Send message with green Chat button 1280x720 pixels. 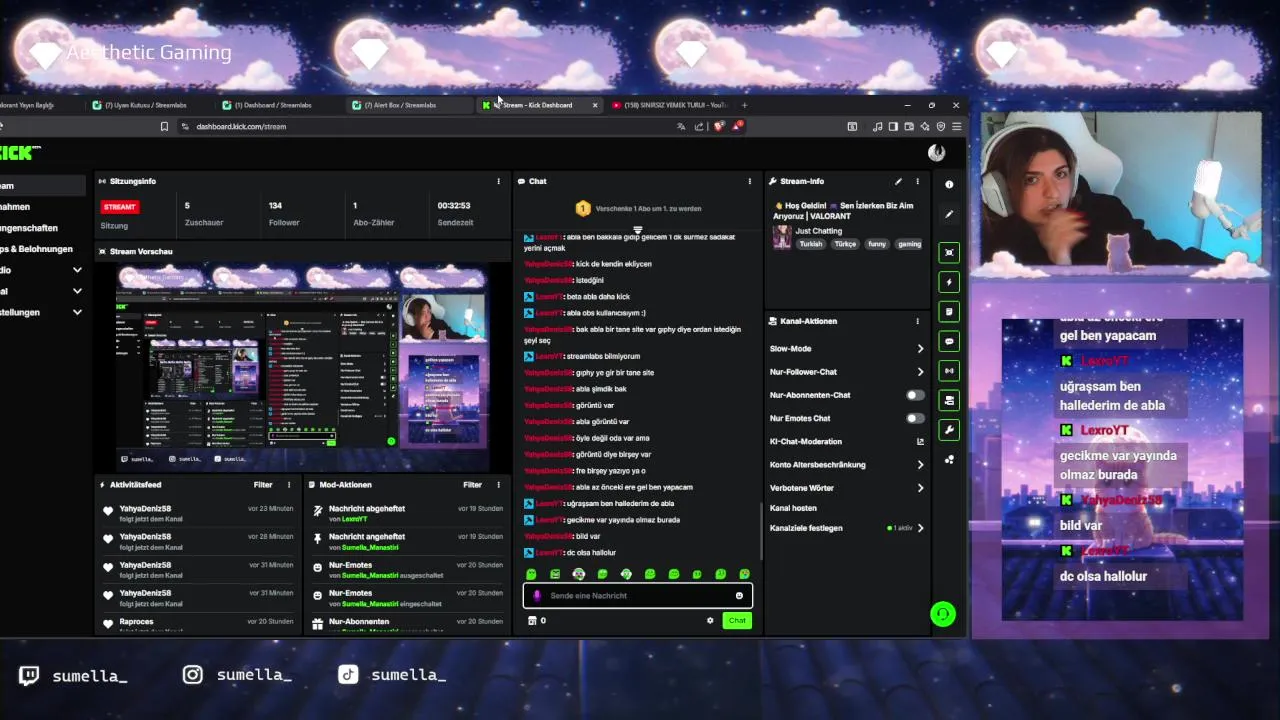pyautogui.click(x=737, y=621)
